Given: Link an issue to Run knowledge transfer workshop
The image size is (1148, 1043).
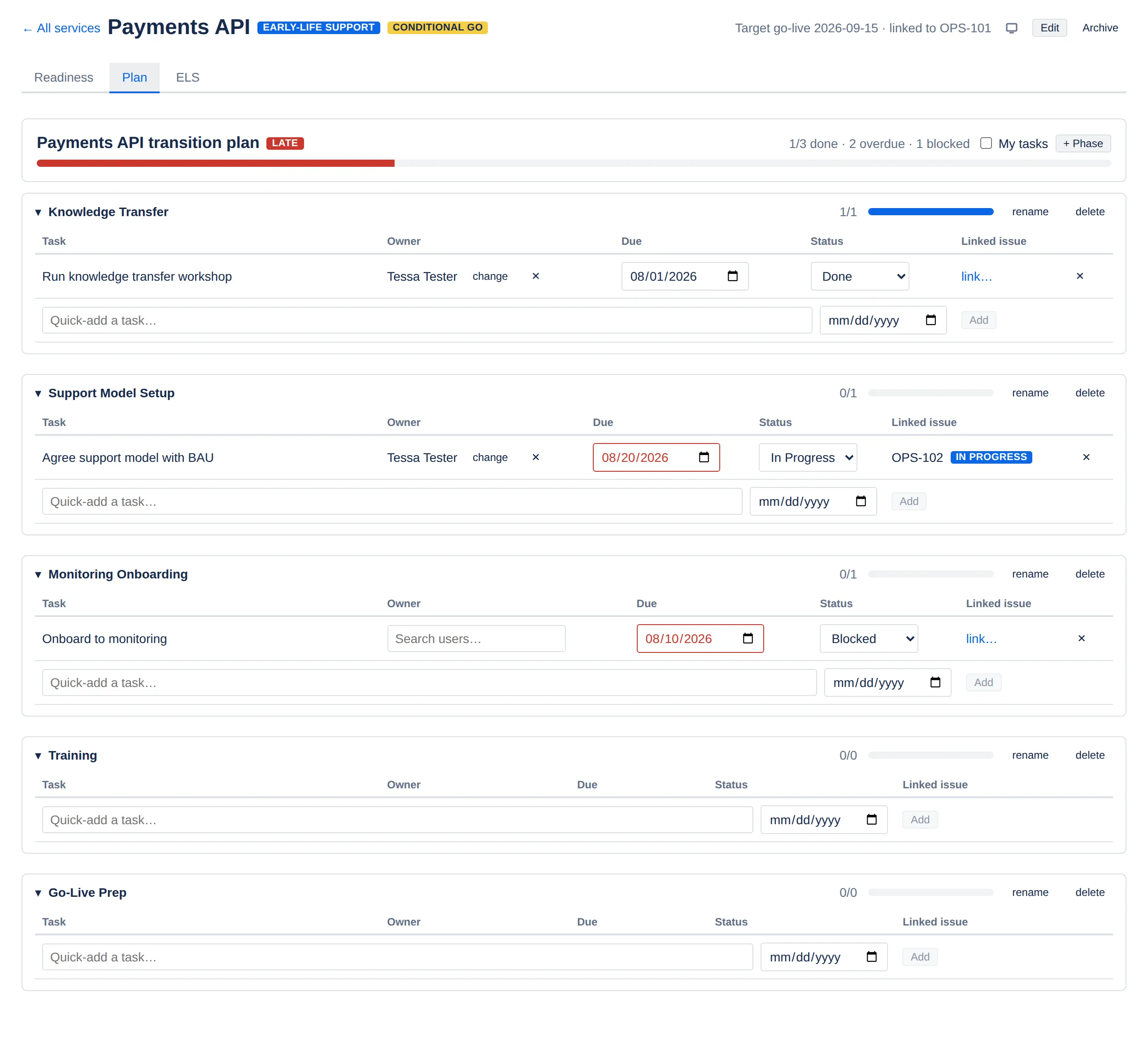Looking at the screenshot, I should coord(976,276).
